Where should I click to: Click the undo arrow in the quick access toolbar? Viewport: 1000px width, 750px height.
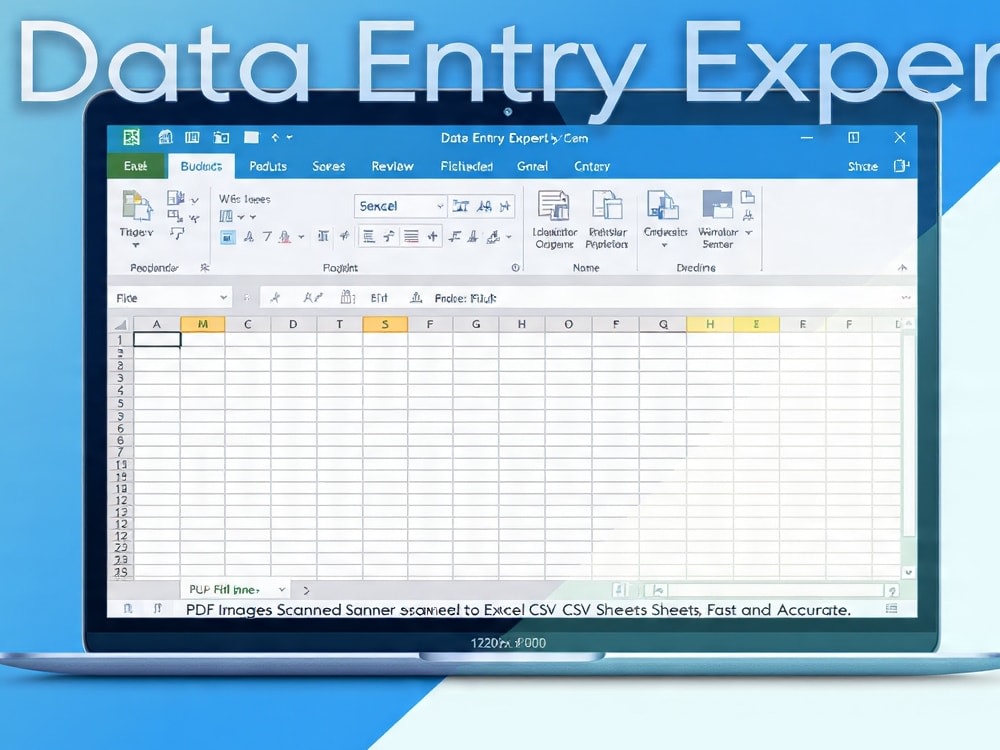pyautogui.click(x=275, y=137)
